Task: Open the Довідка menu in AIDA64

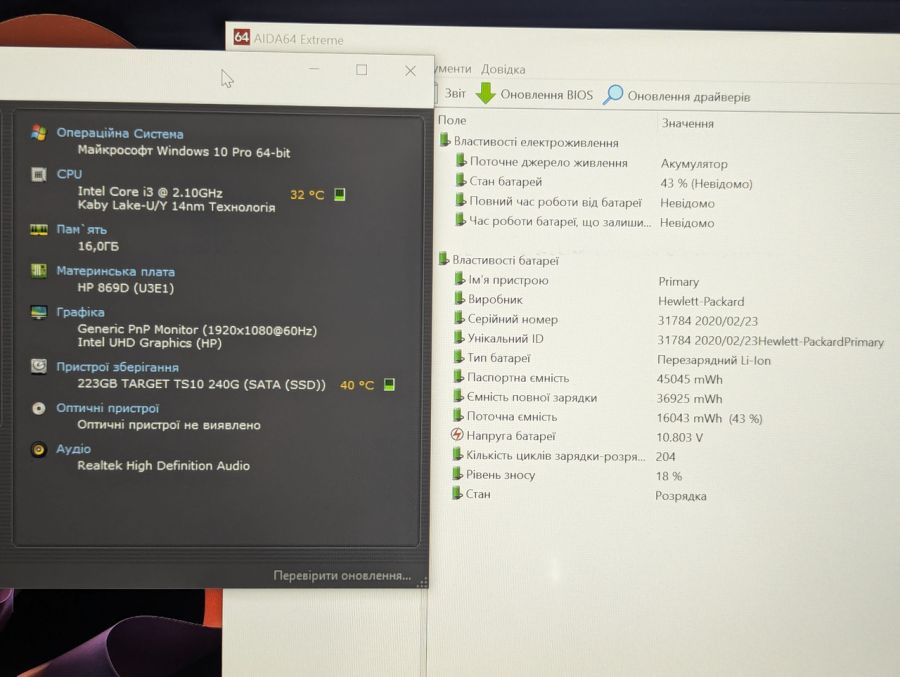Action: (x=503, y=69)
